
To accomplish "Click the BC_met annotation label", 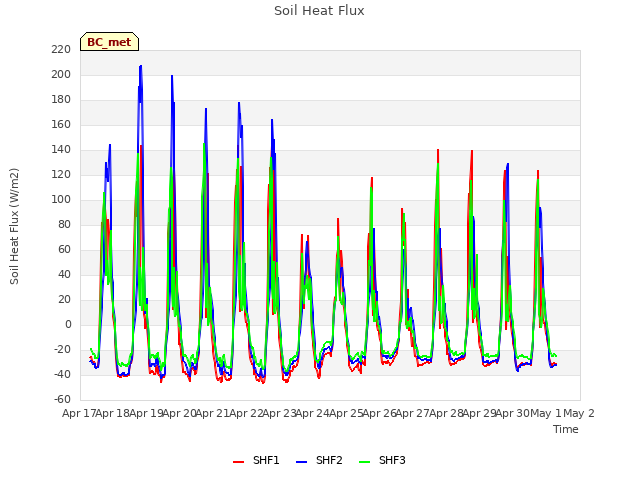I will [x=109, y=42].
